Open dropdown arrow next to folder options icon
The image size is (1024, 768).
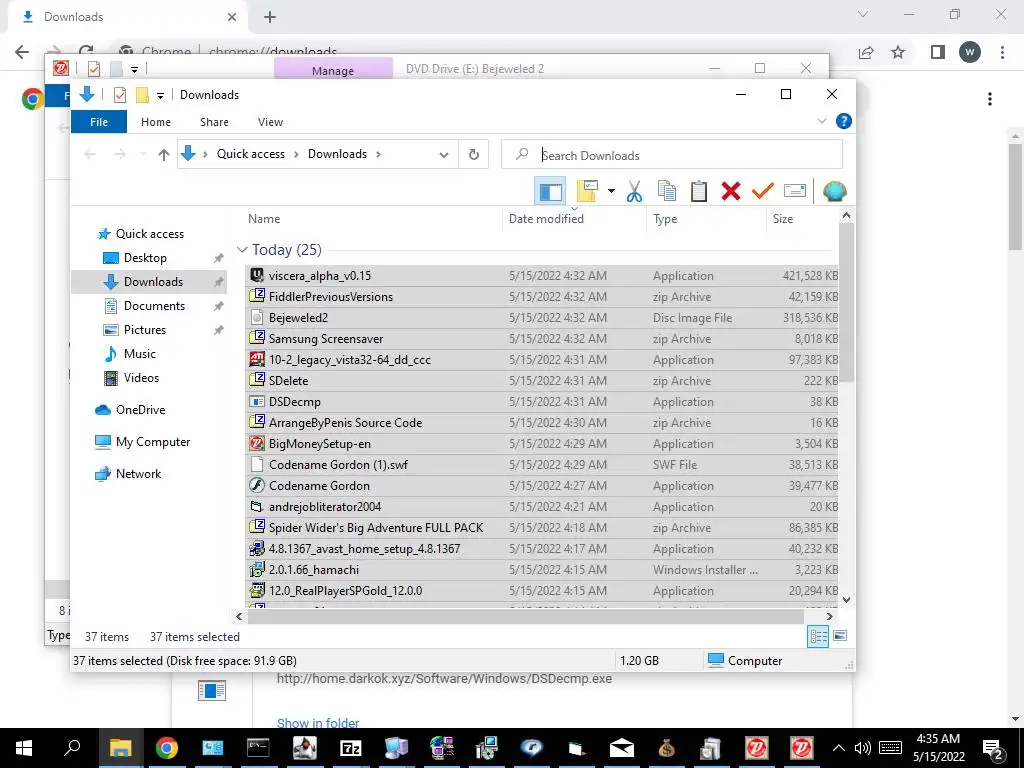pyautogui.click(x=611, y=191)
